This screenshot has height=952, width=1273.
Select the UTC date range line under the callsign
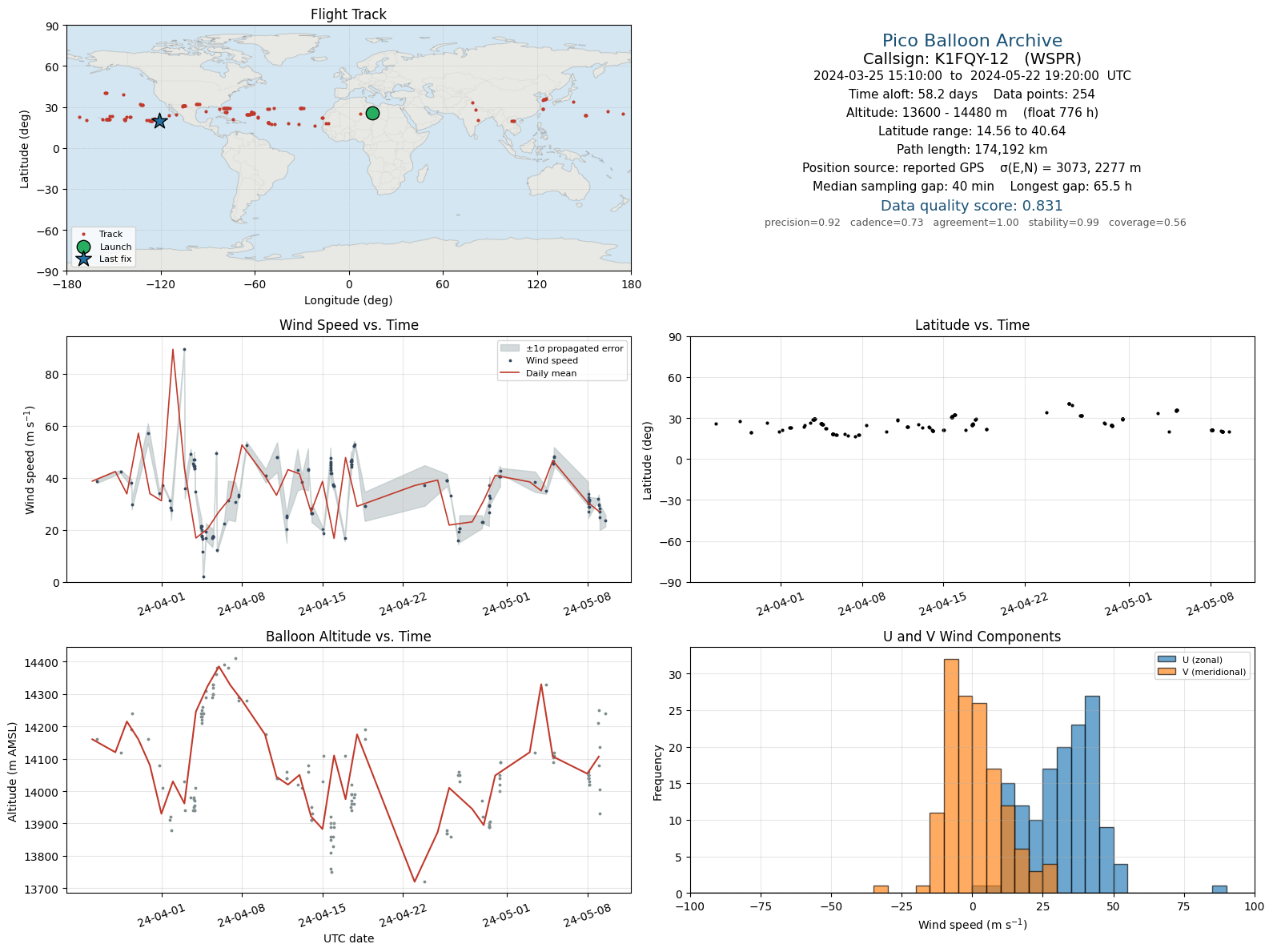972,76
